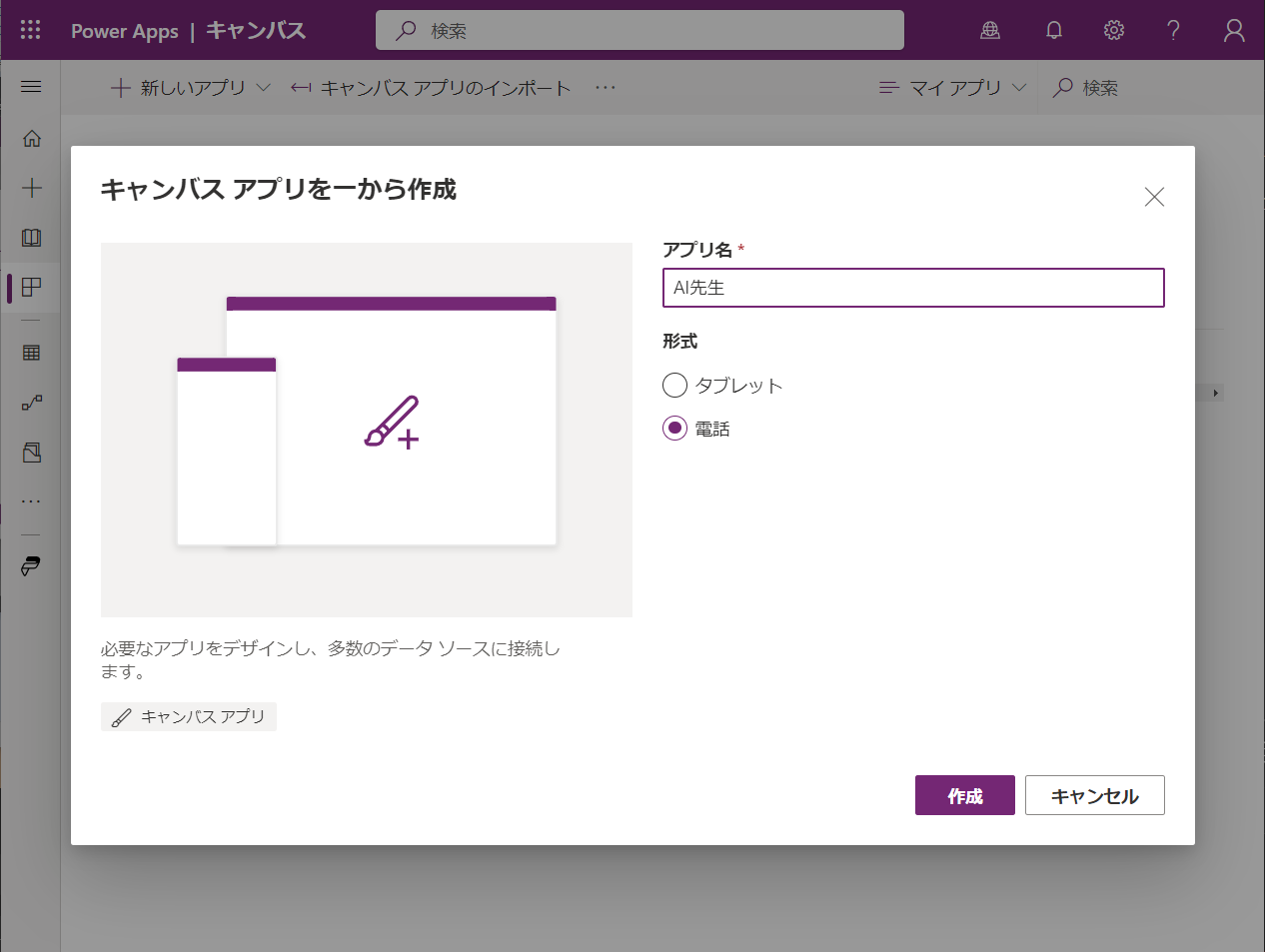Open the ... overflow in the sidebar
The width and height of the screenshot is (1265, 952).
(x=30, y=500)
